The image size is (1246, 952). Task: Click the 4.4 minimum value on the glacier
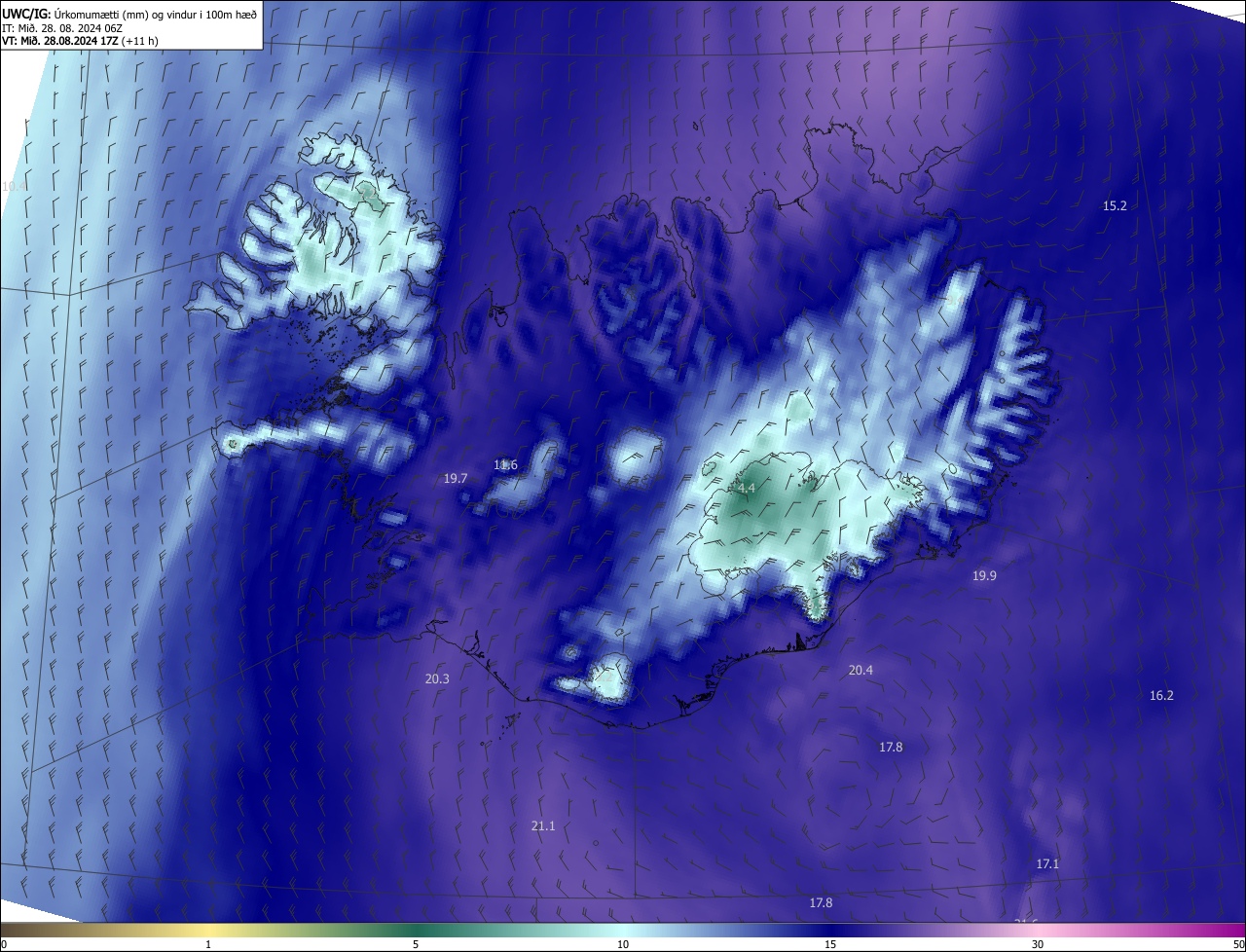pyautogui.click(x=747, y=488)
